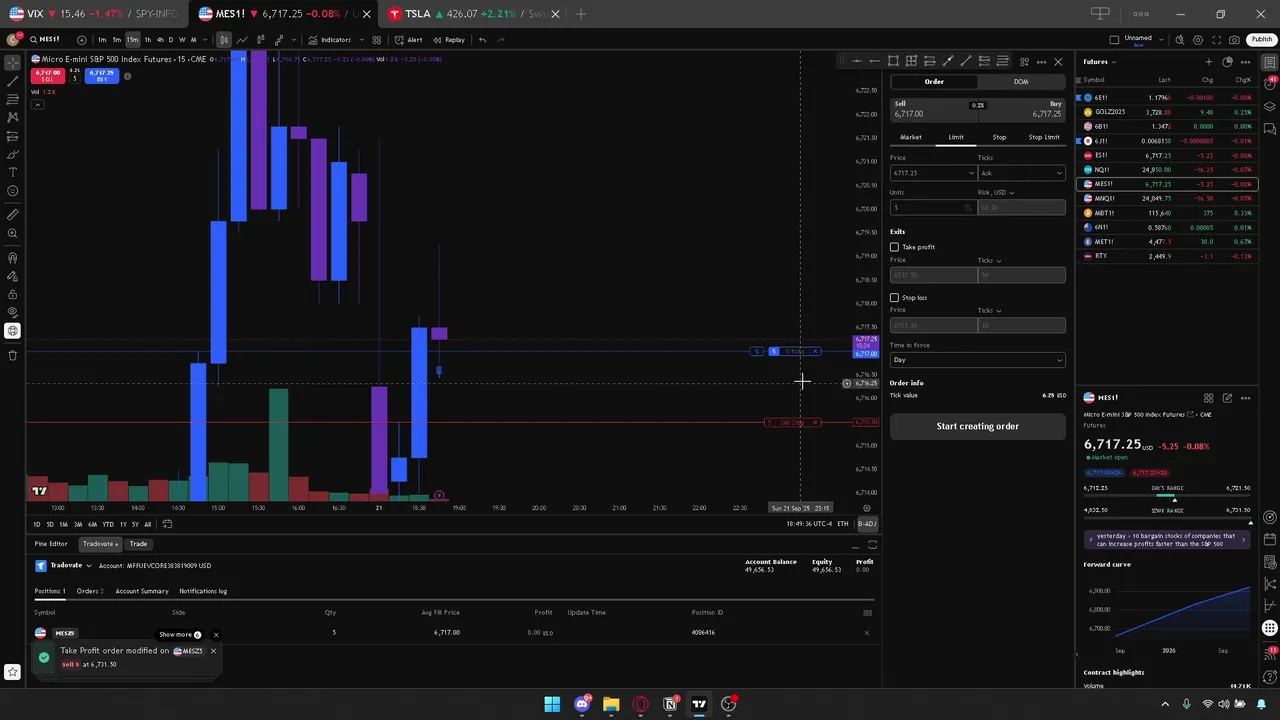Select the 5m timeframe
Image resolution: width=1280 pixels, height=720 pixels.
pos(116,40)
